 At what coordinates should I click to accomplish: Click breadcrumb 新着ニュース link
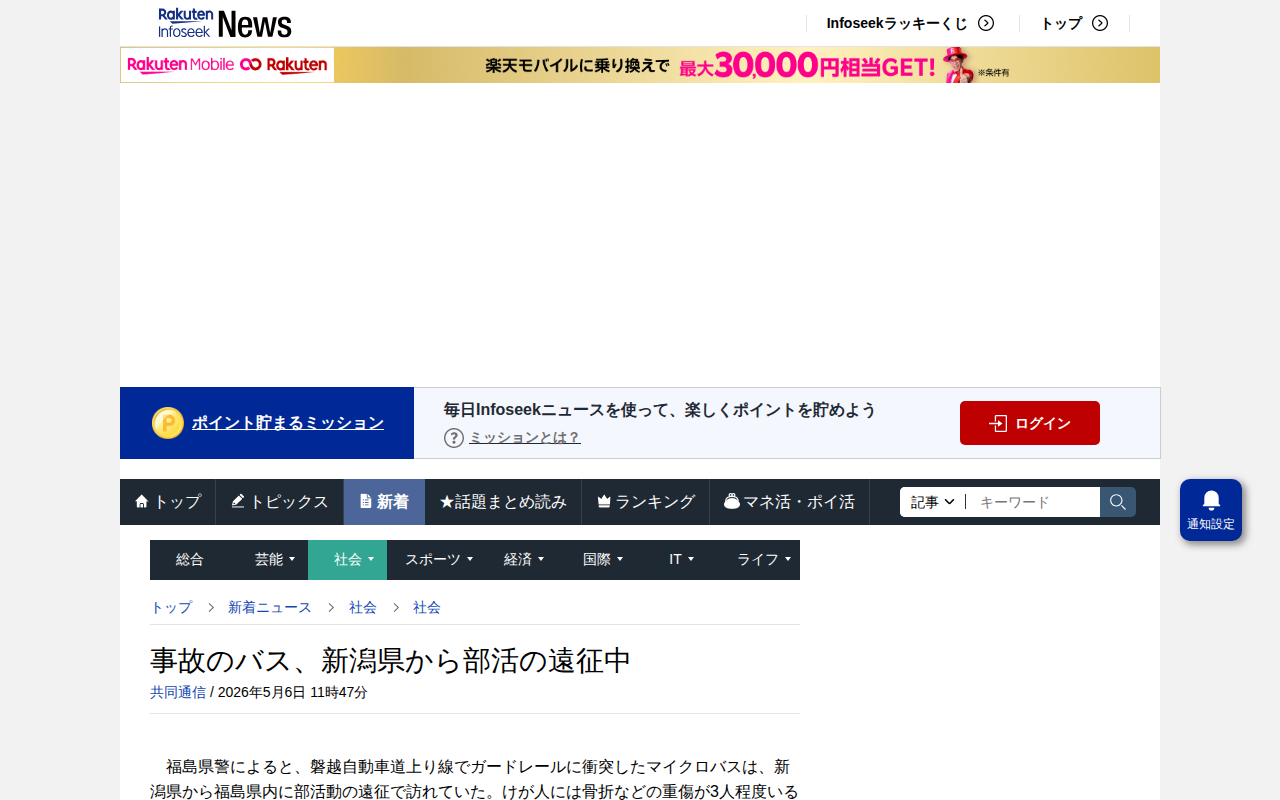pyautogui.click(x=270, y=607)
